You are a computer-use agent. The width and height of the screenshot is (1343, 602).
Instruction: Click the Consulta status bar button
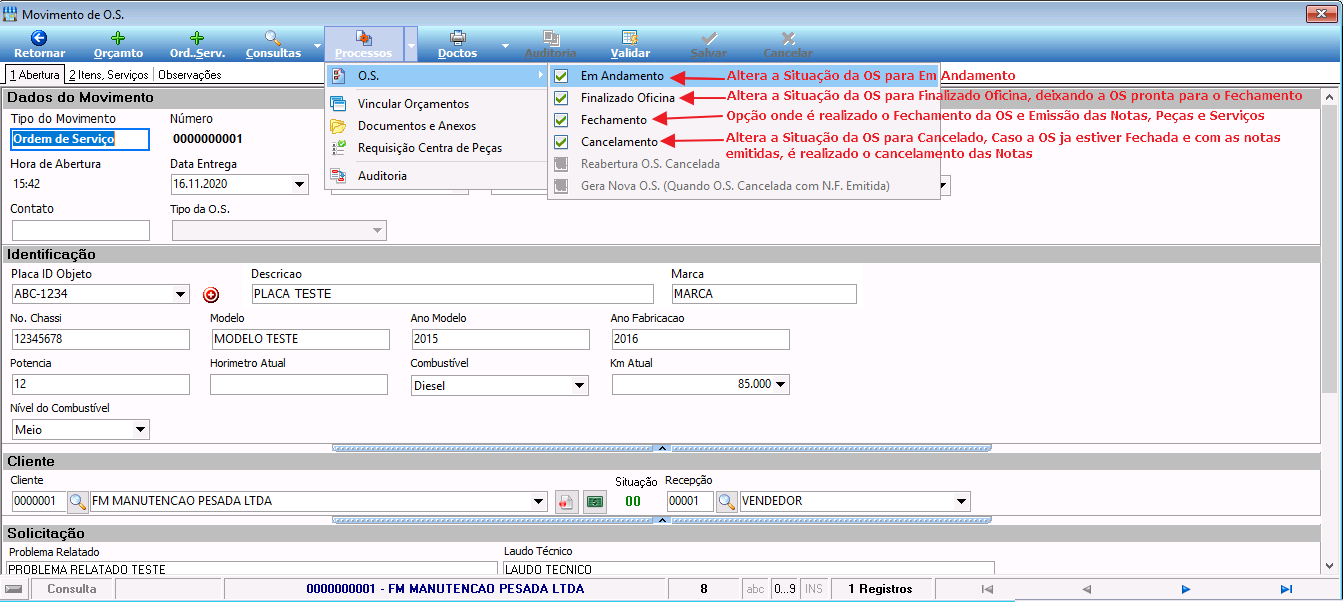pyautogui.click(x=72, y=589)
